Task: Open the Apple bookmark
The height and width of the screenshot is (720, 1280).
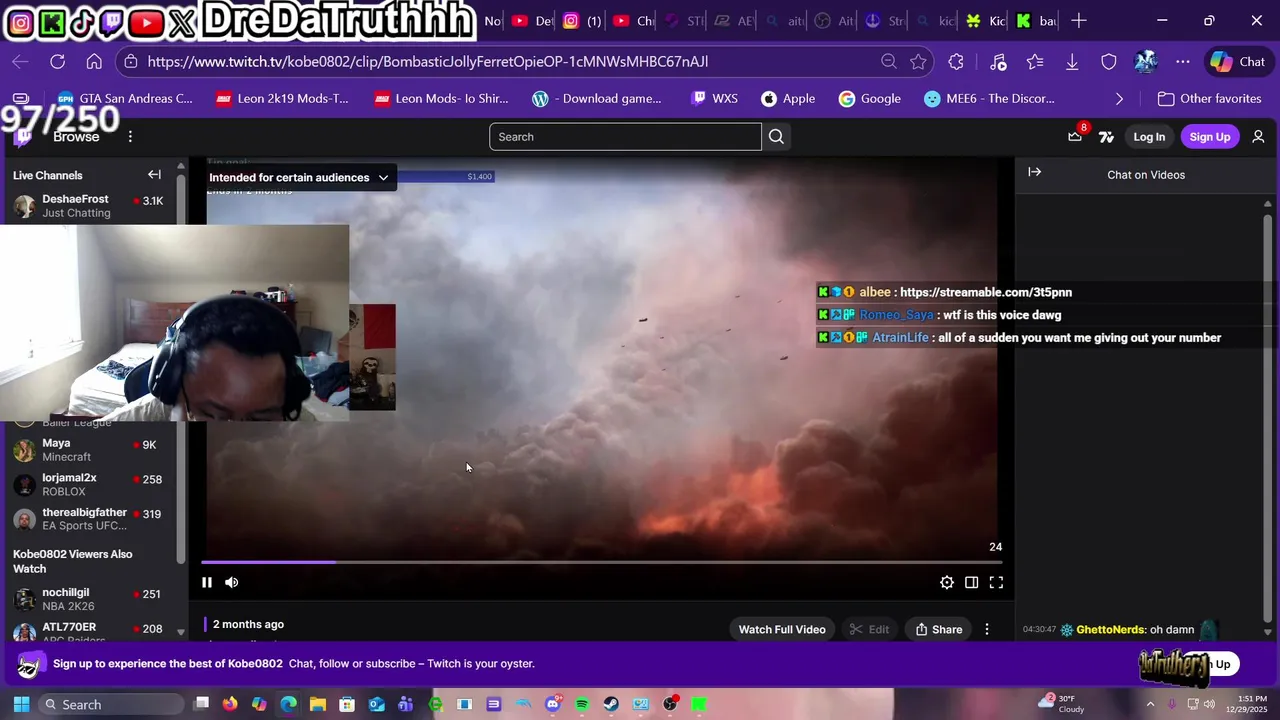Action: click(x=788, y=99)
